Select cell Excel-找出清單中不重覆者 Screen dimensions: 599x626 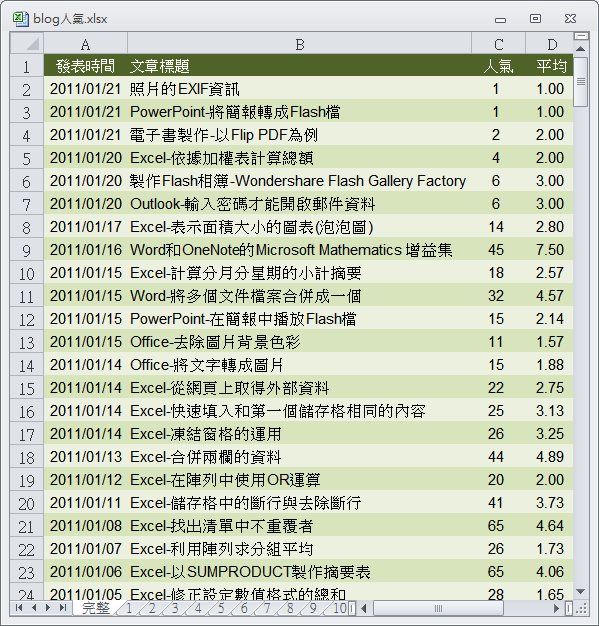click(300, 526)
